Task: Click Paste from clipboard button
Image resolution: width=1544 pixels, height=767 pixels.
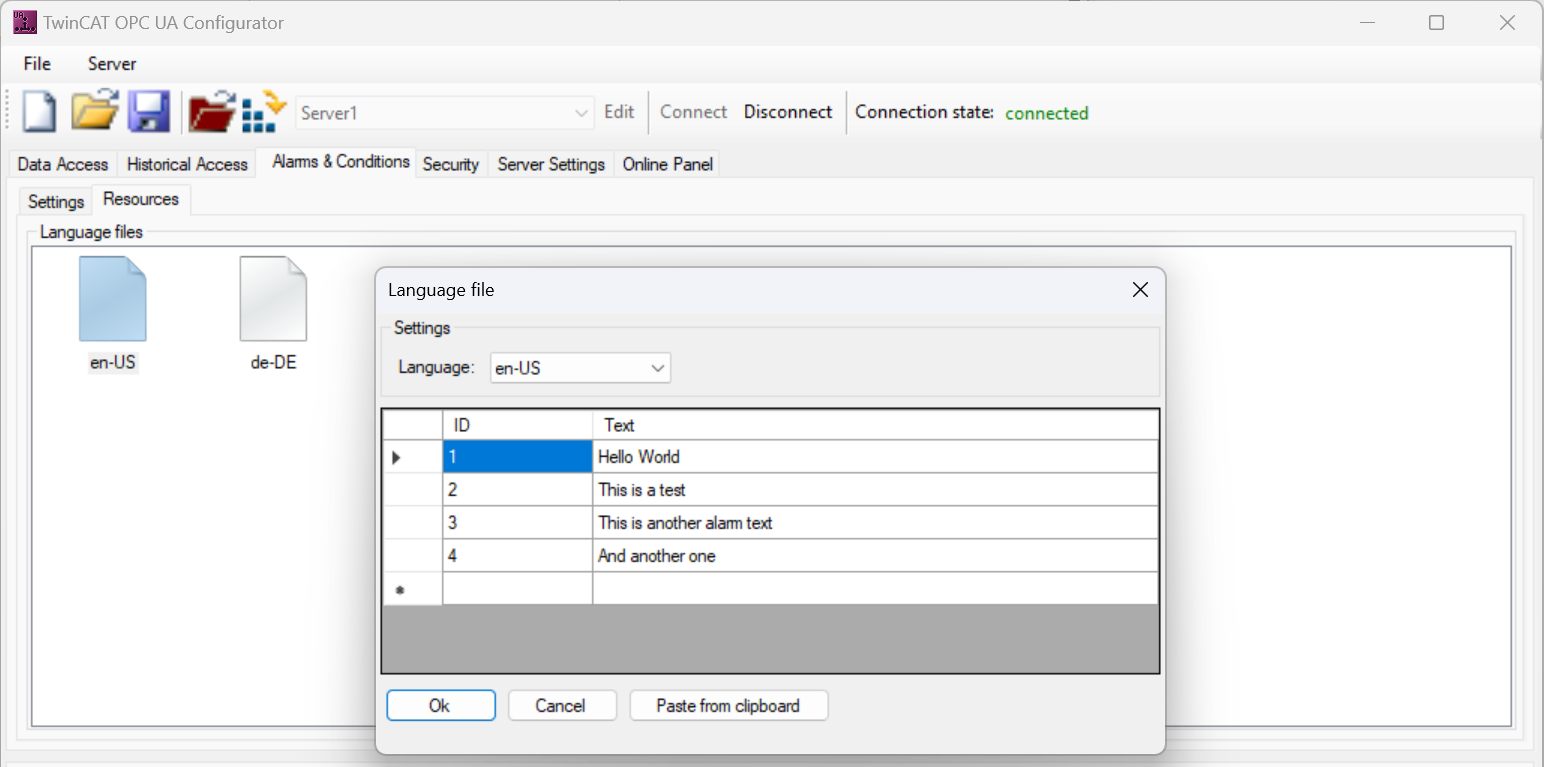Action: click(x=728, y=705)
